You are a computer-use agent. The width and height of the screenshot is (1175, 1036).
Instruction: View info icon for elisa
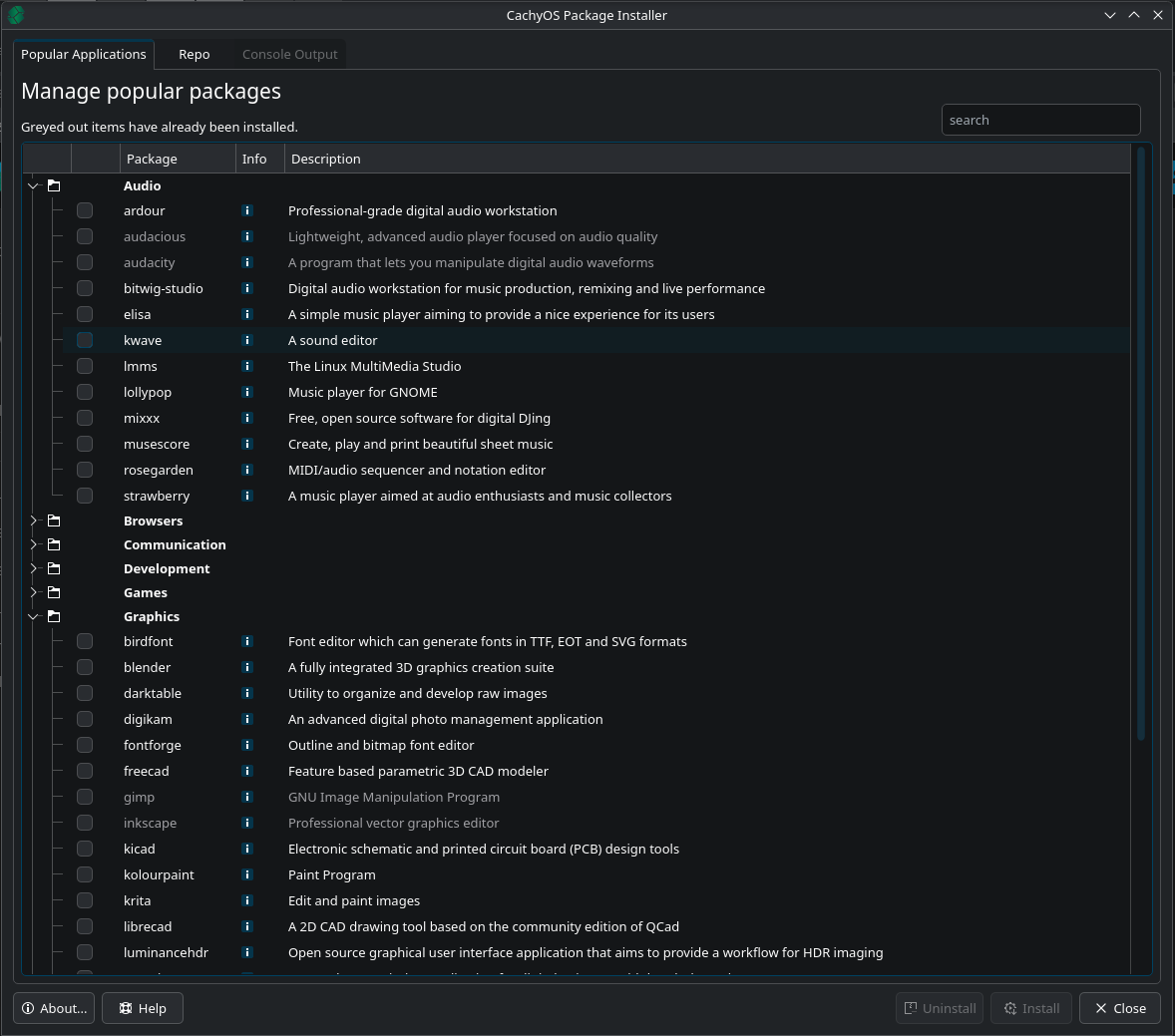(x=247, y=314)
